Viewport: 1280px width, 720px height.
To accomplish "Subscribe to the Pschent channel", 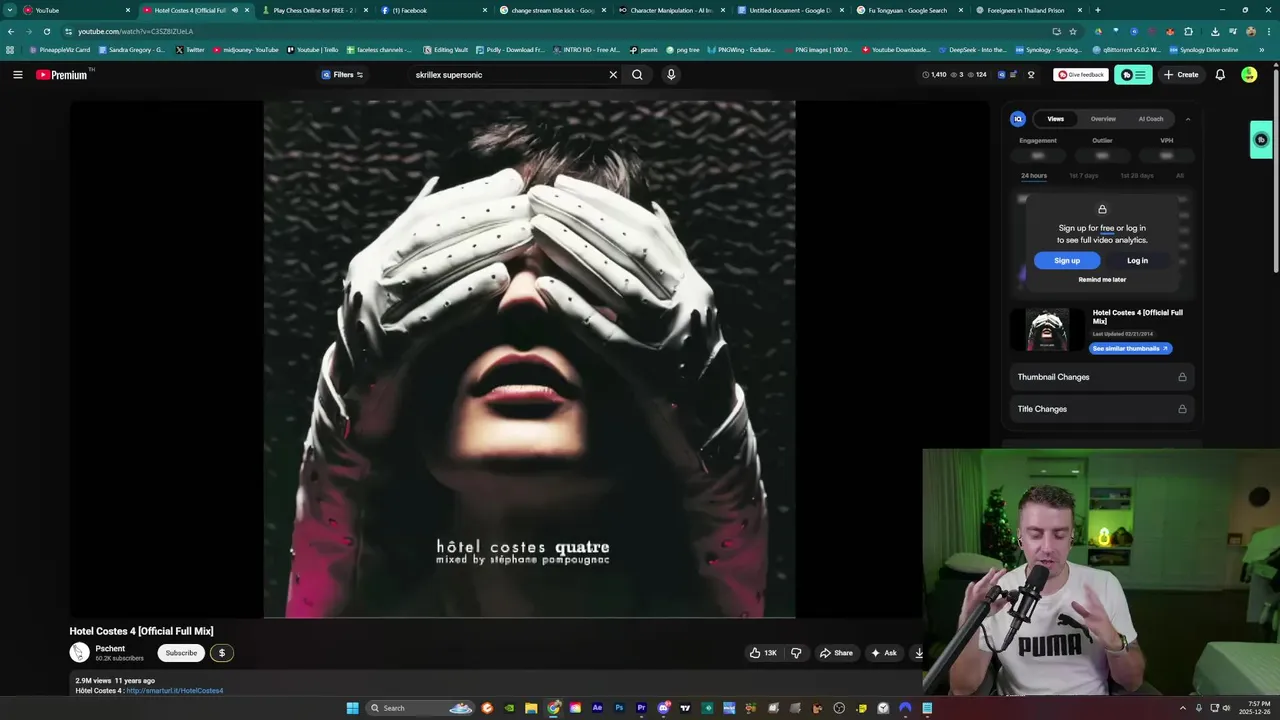I will click(x=181, y=653).
